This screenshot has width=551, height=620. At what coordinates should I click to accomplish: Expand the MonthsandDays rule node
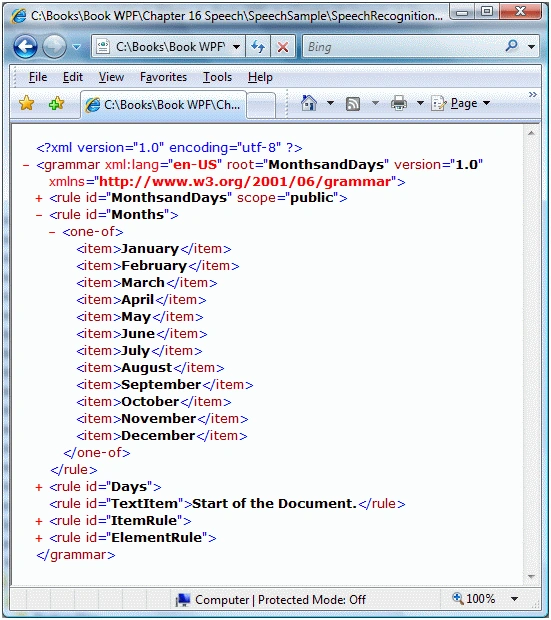[x=39, y=198]
